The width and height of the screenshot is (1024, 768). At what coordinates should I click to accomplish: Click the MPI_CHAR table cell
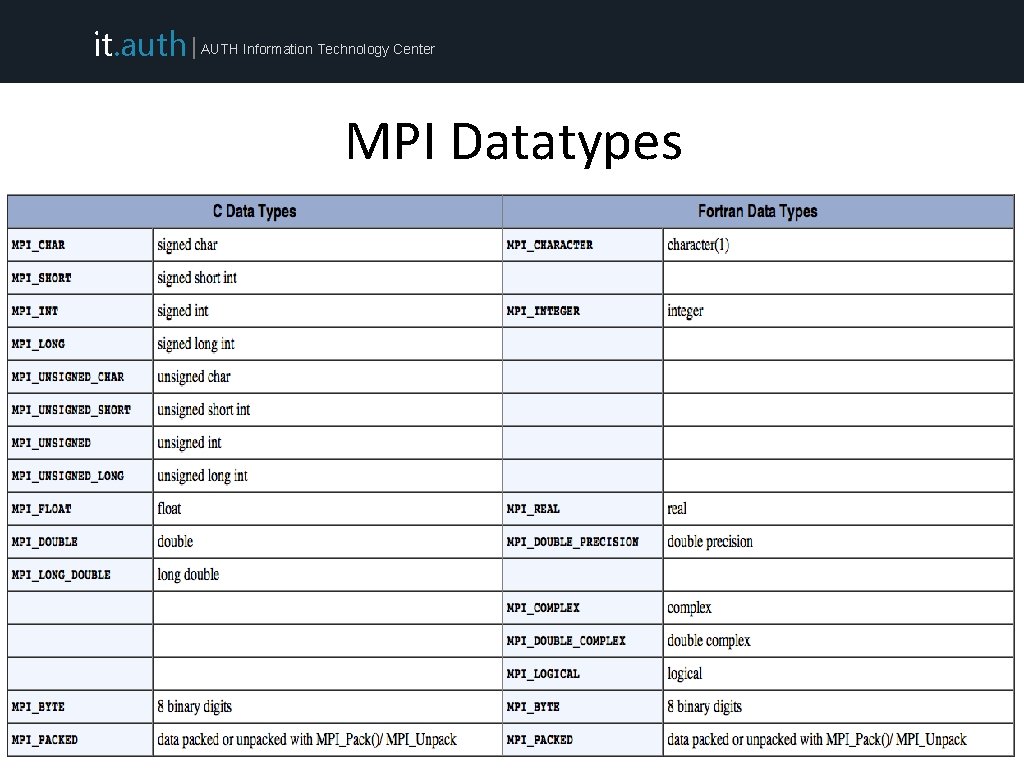(80, 245)
